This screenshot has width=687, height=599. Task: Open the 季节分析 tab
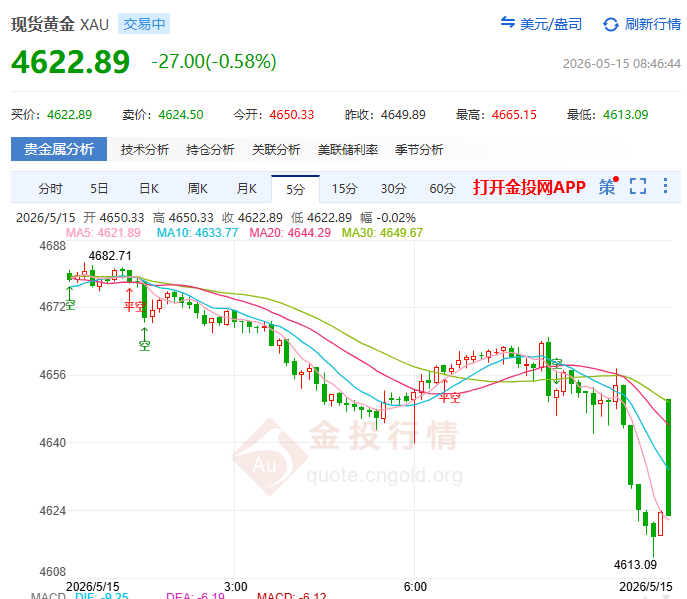point(419,150)
